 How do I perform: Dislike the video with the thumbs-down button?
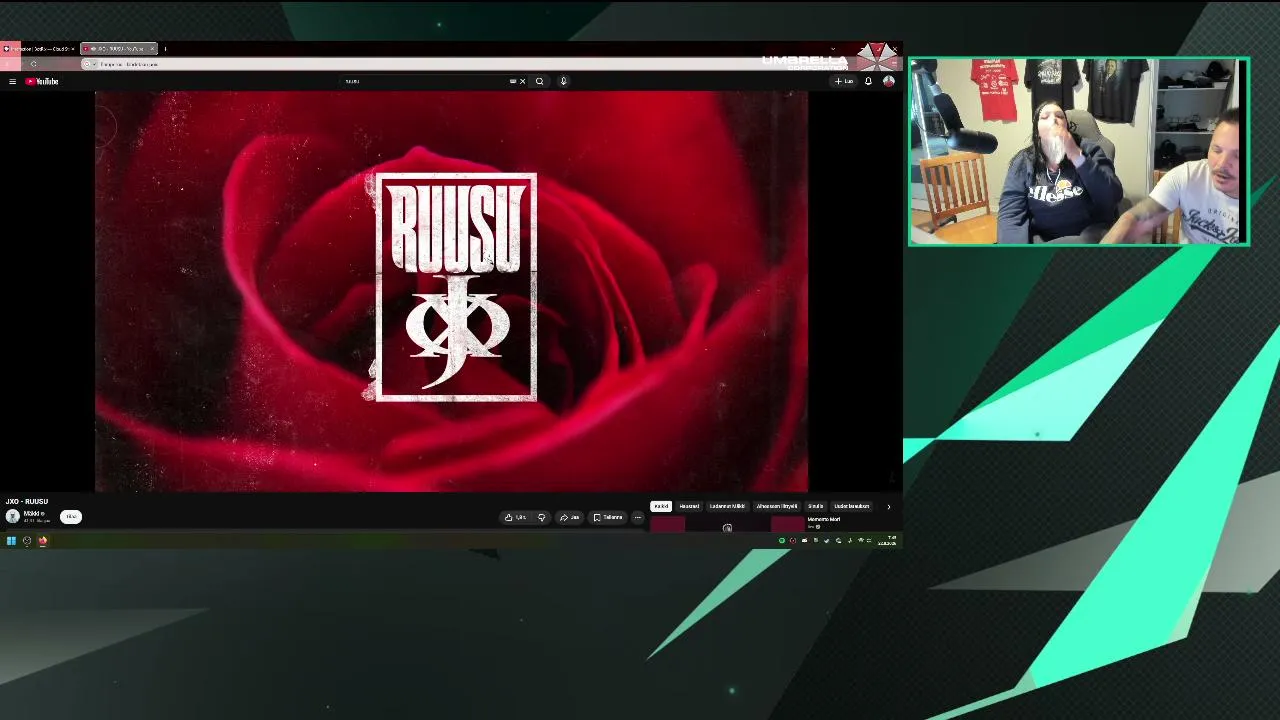(x=541, y=517)
